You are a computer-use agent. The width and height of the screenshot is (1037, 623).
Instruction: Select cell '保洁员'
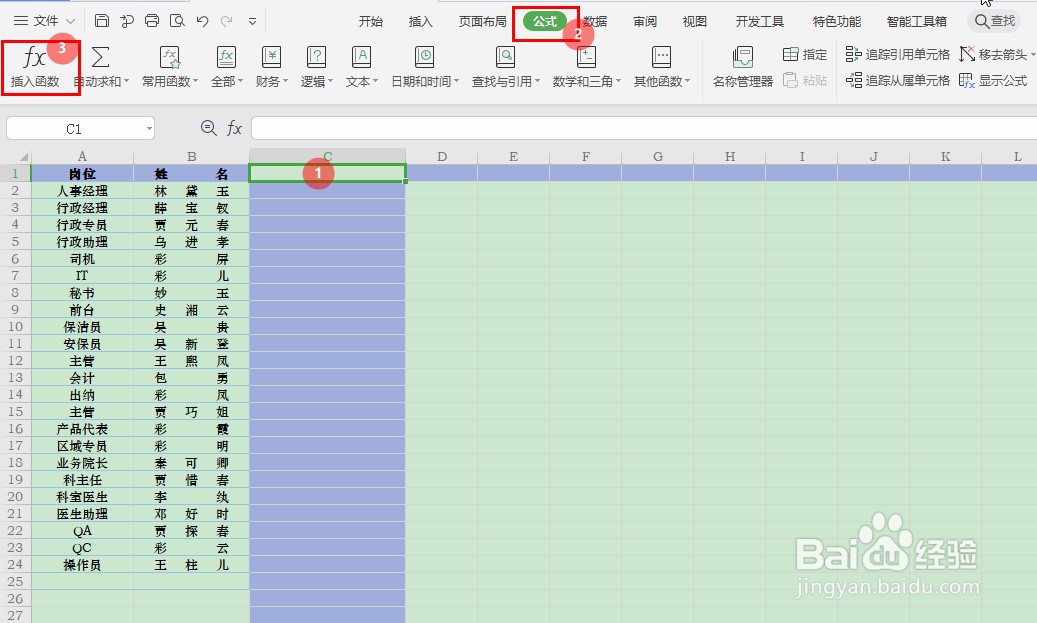pos(82,327)
